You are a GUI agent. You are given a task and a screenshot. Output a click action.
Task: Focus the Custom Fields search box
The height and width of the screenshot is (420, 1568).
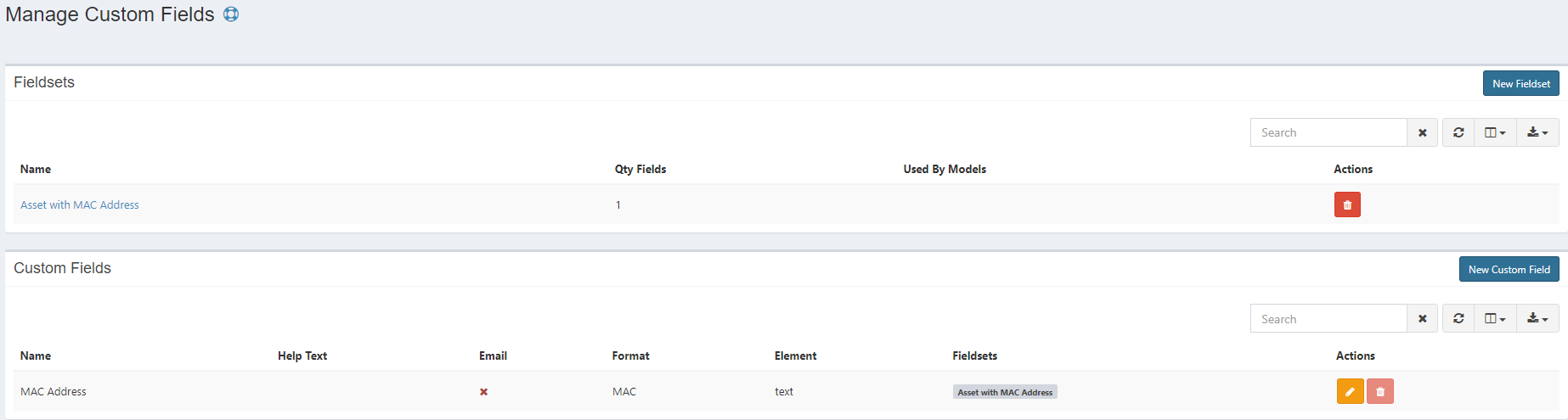click(x=1328, y=319)
